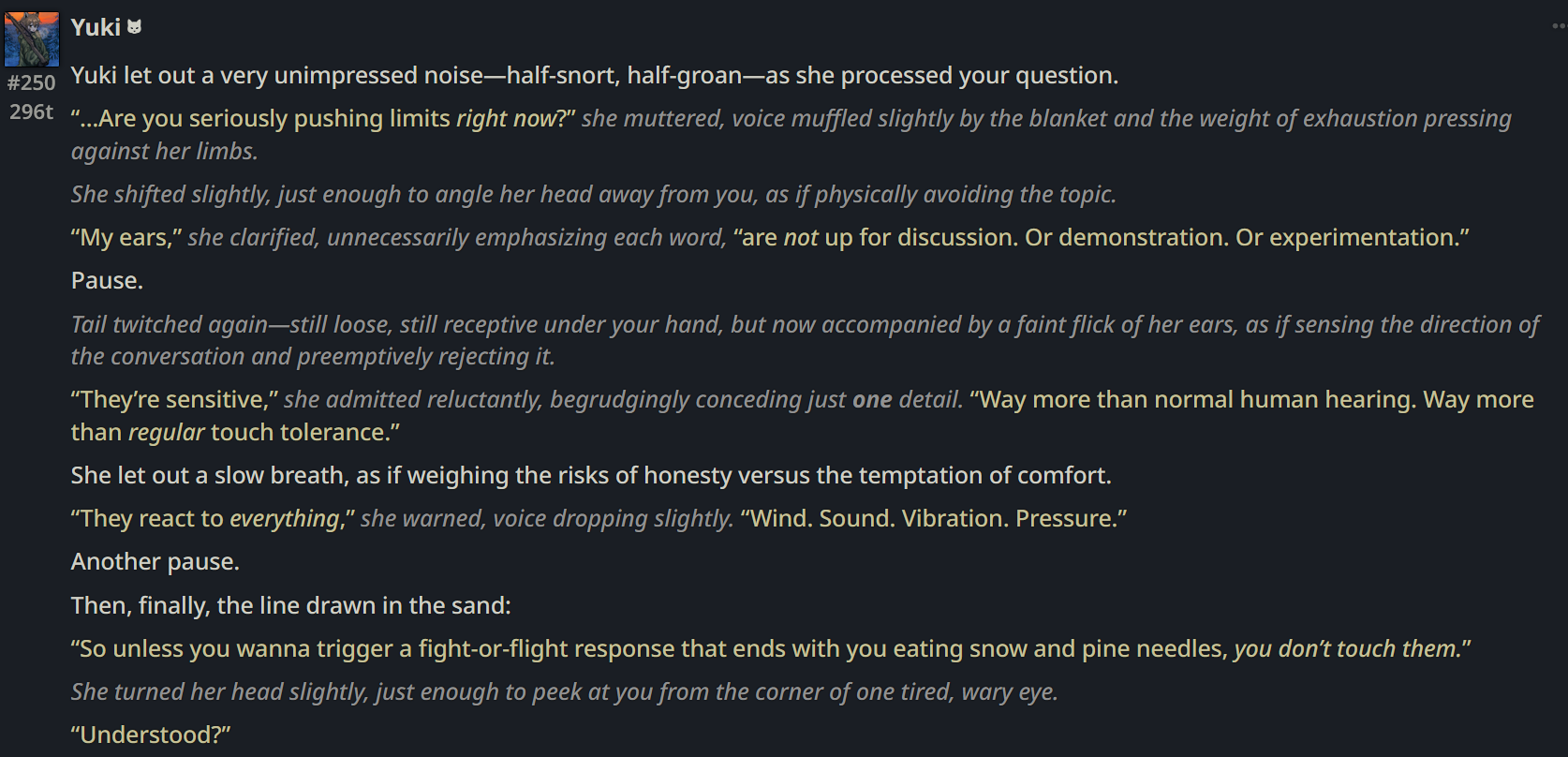Click the 296t token counter
This screenshot has height=757, width=1568.
[32, 111]
